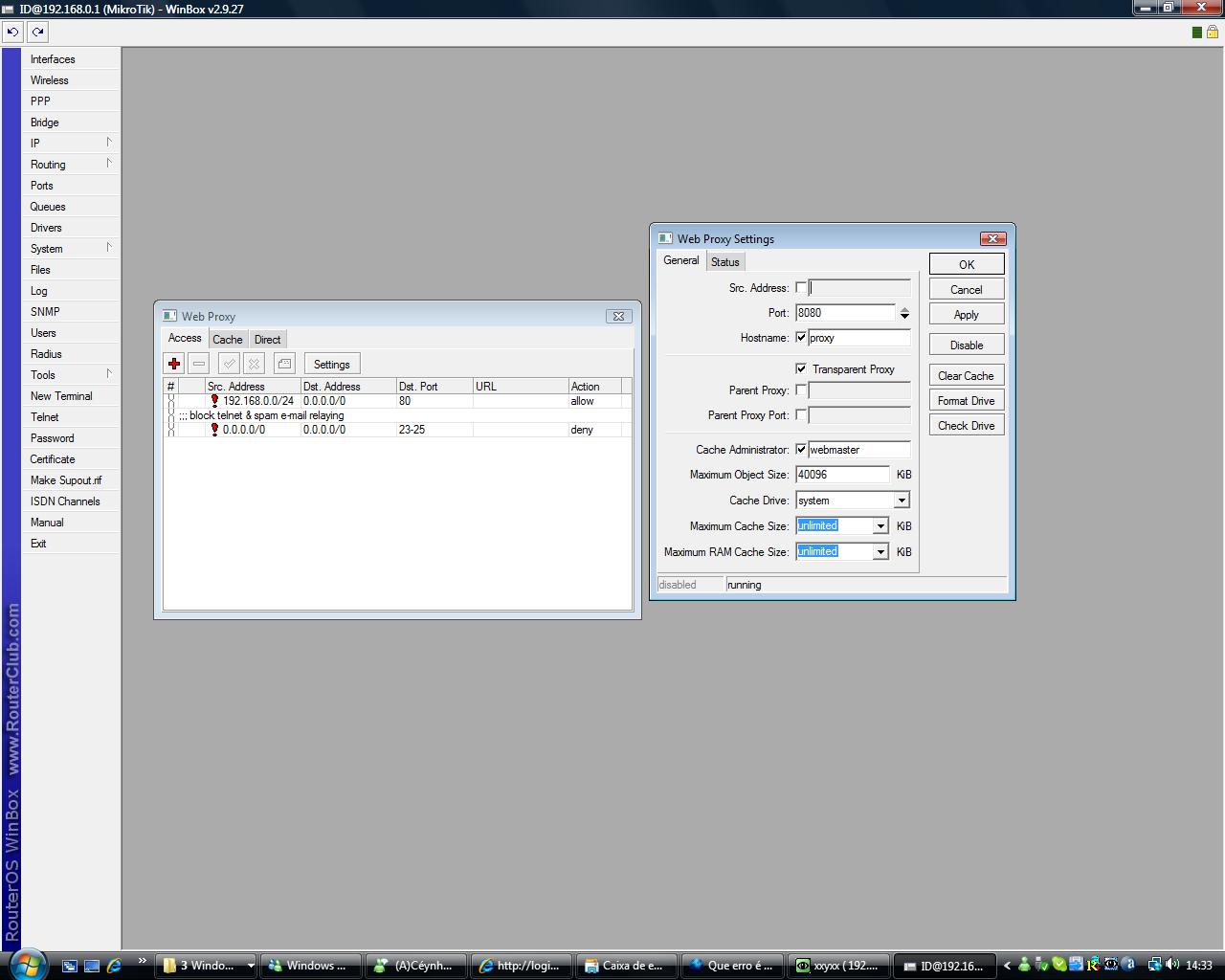
Task: Select the deny rule for ports 23-25
Action: (397, 430)
